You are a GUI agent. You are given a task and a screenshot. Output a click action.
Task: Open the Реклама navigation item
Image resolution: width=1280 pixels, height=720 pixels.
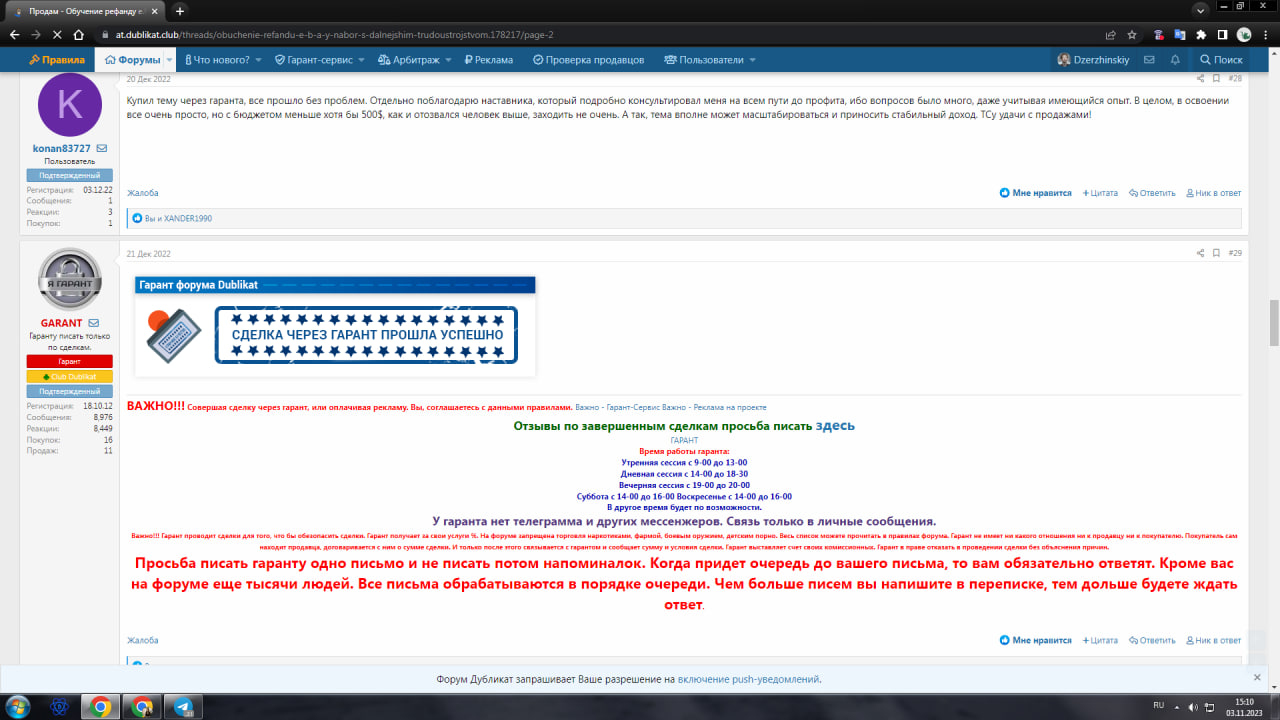coord(488,60)
